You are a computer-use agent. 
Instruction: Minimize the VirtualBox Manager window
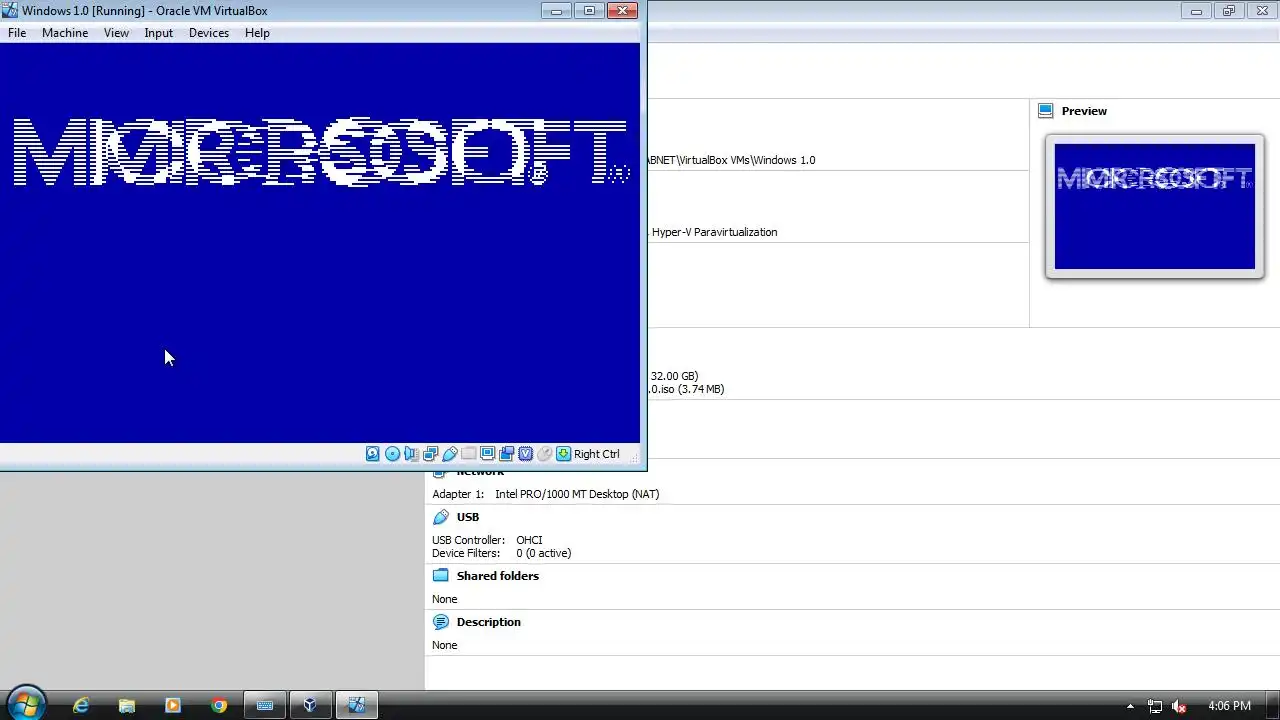[x=1196, y=11]
